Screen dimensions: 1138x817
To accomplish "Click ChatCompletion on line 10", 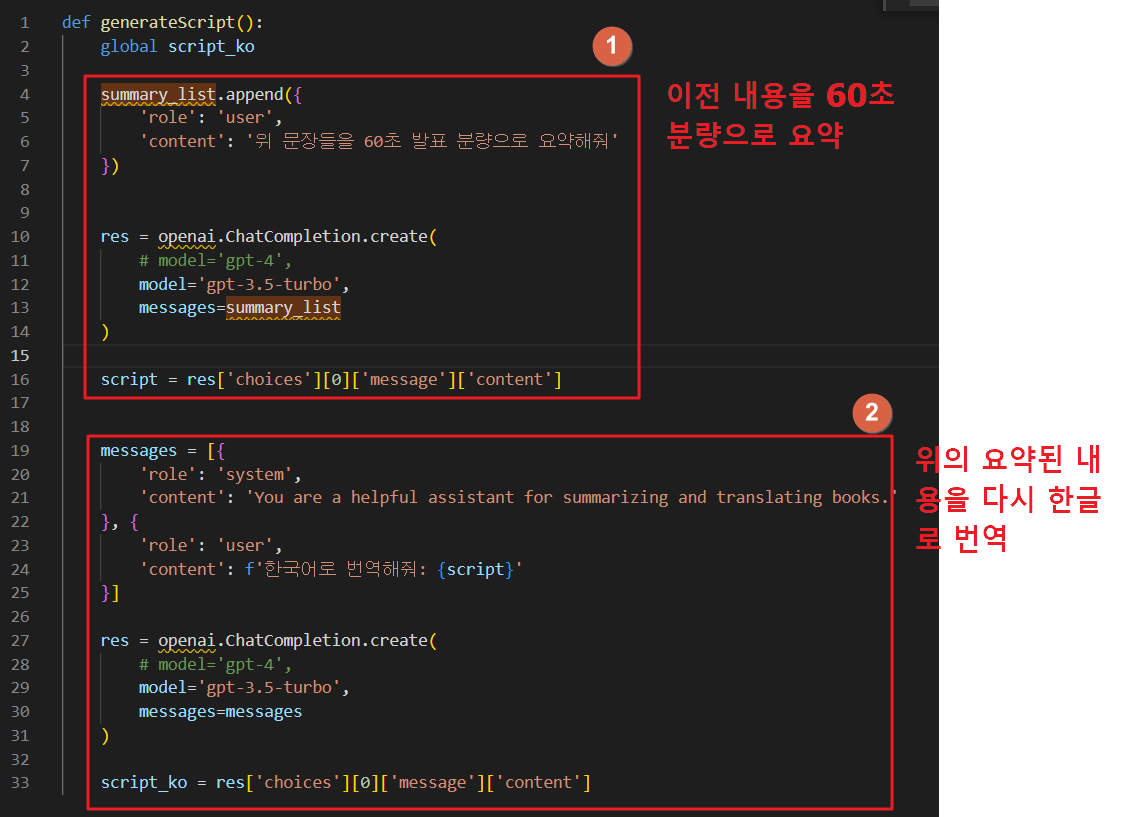I will click(292, 237).
